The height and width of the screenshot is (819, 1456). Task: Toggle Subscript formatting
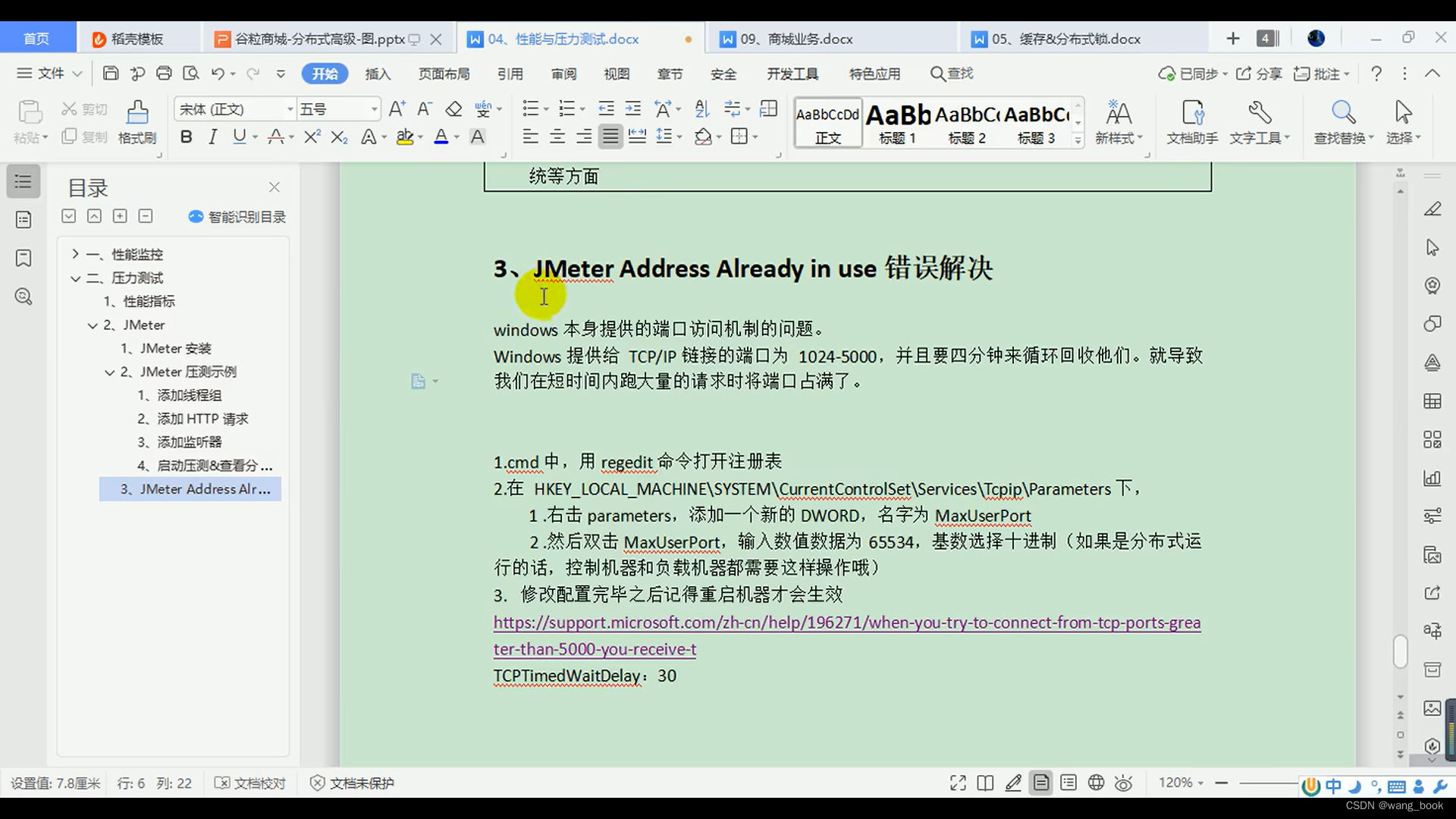(339, 136)
